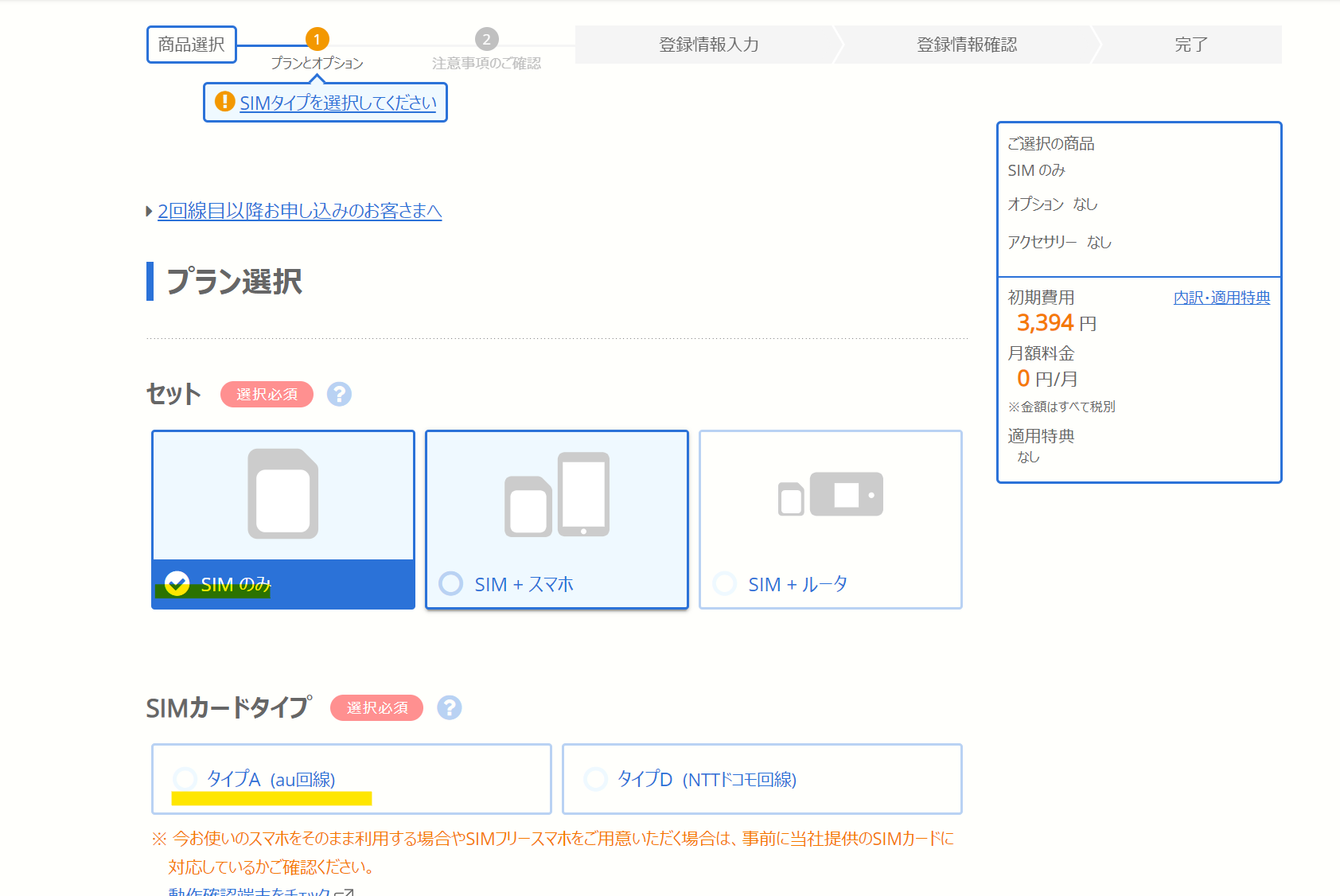
Task: Click the SIM card only icon
Action: point(282,494)
